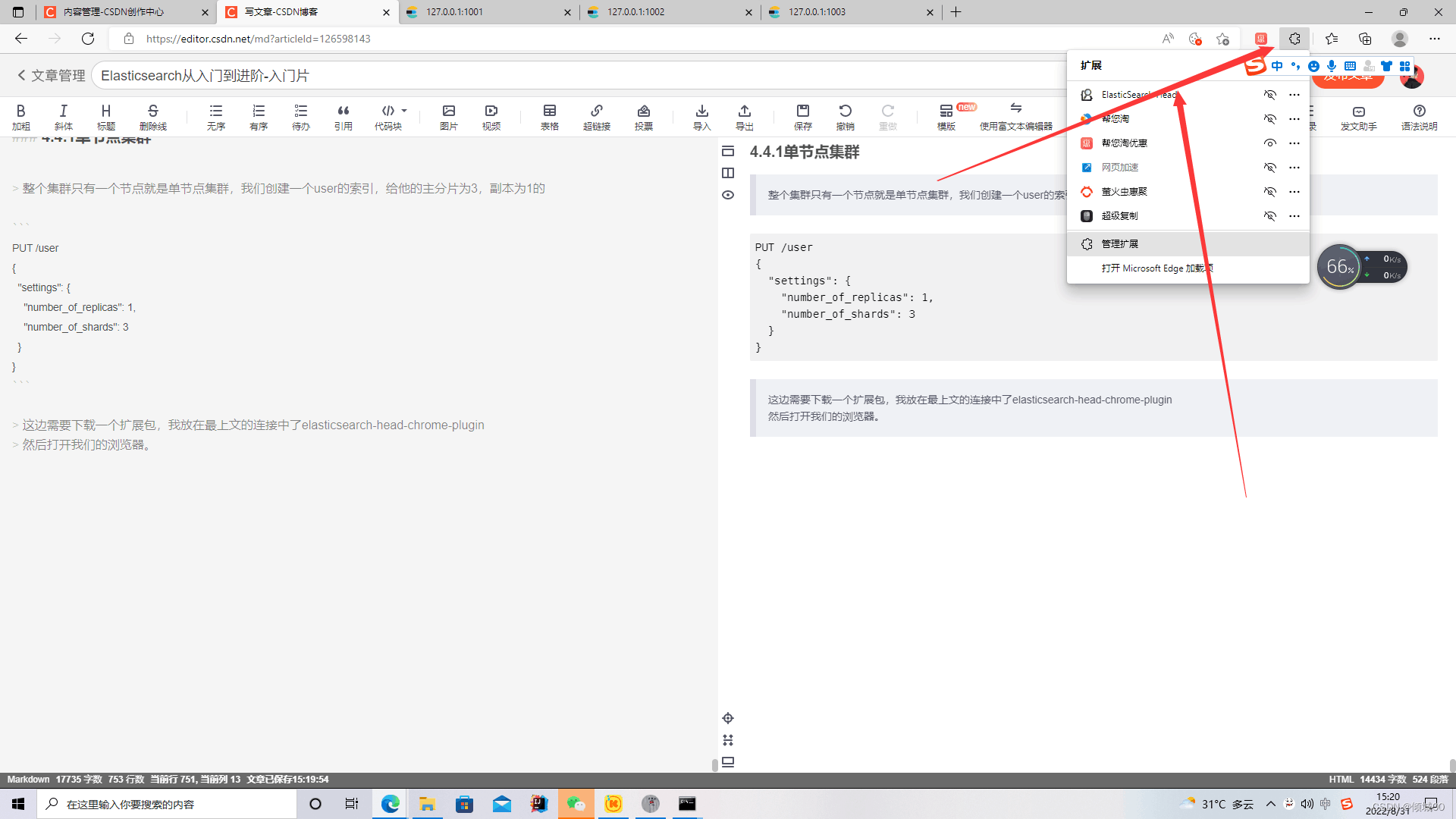Open Edge favorites star icon

[1332, 39]
